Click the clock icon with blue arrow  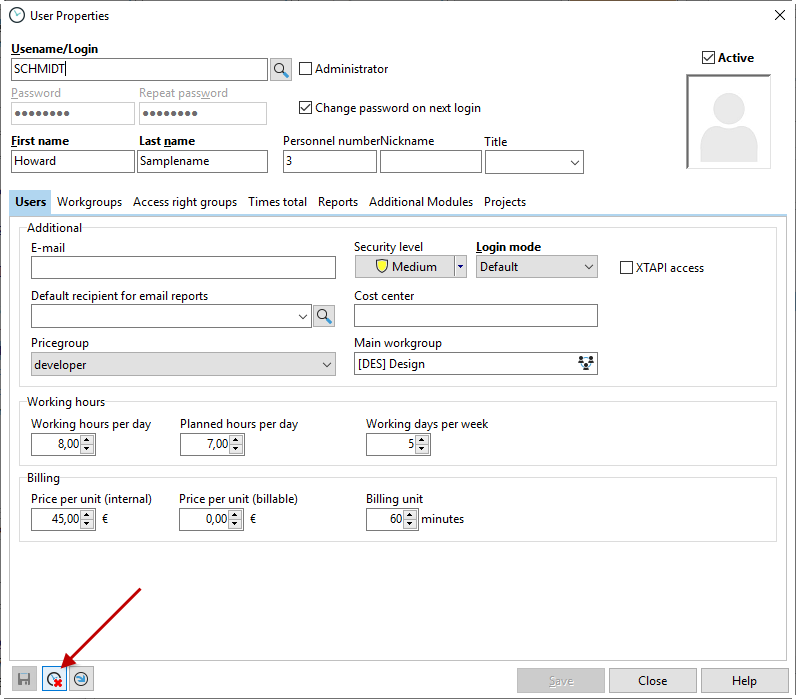[82, 679]
